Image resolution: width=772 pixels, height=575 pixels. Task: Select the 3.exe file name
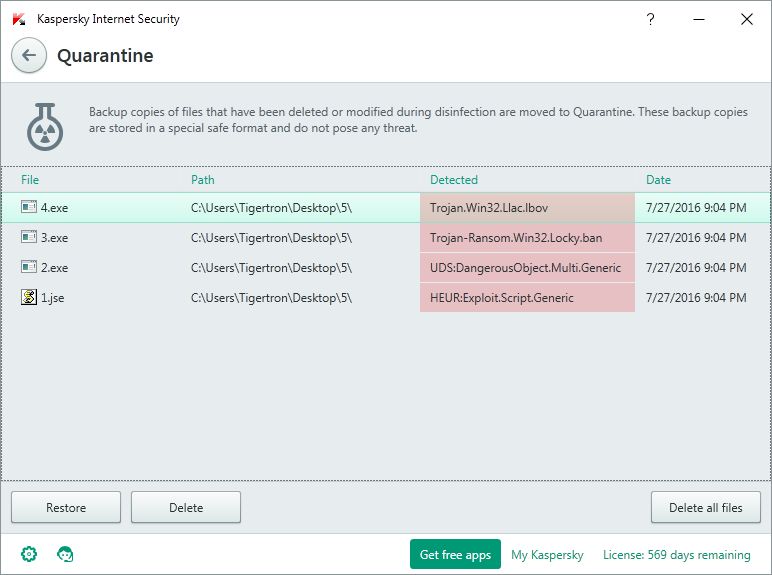[x=54, y=238]
